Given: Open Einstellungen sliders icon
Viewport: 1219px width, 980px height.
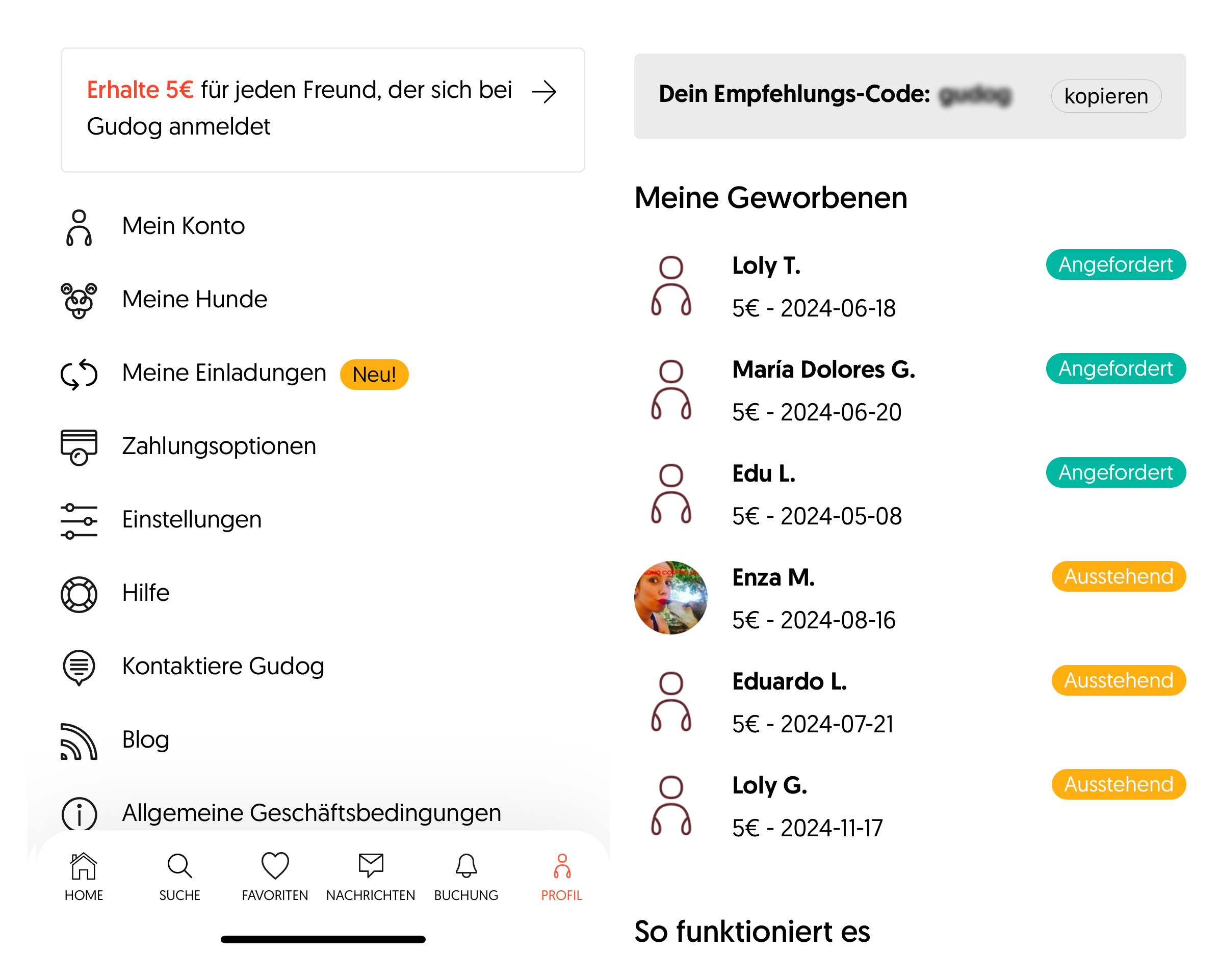Looking at the screenshot, I should tap(79, 520).
